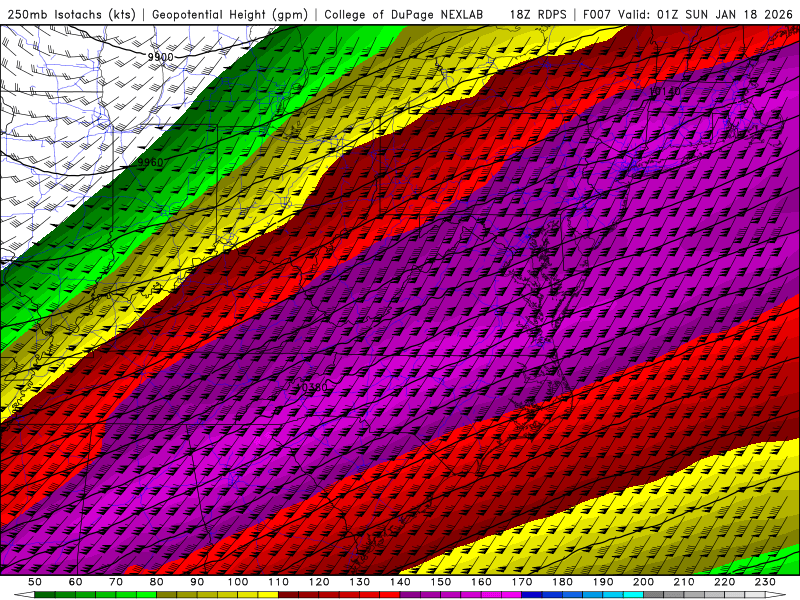Click the 60 knot legend label
Screen dimensions: 800x600
[x=75, y=582]
